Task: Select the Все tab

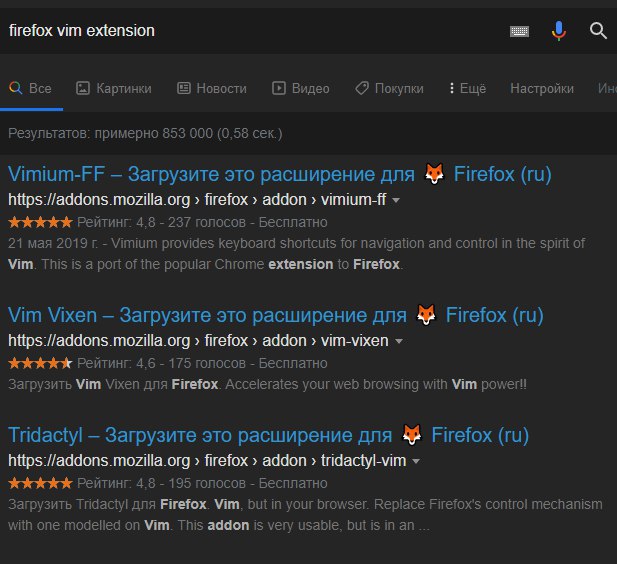Action: [31, 88]
